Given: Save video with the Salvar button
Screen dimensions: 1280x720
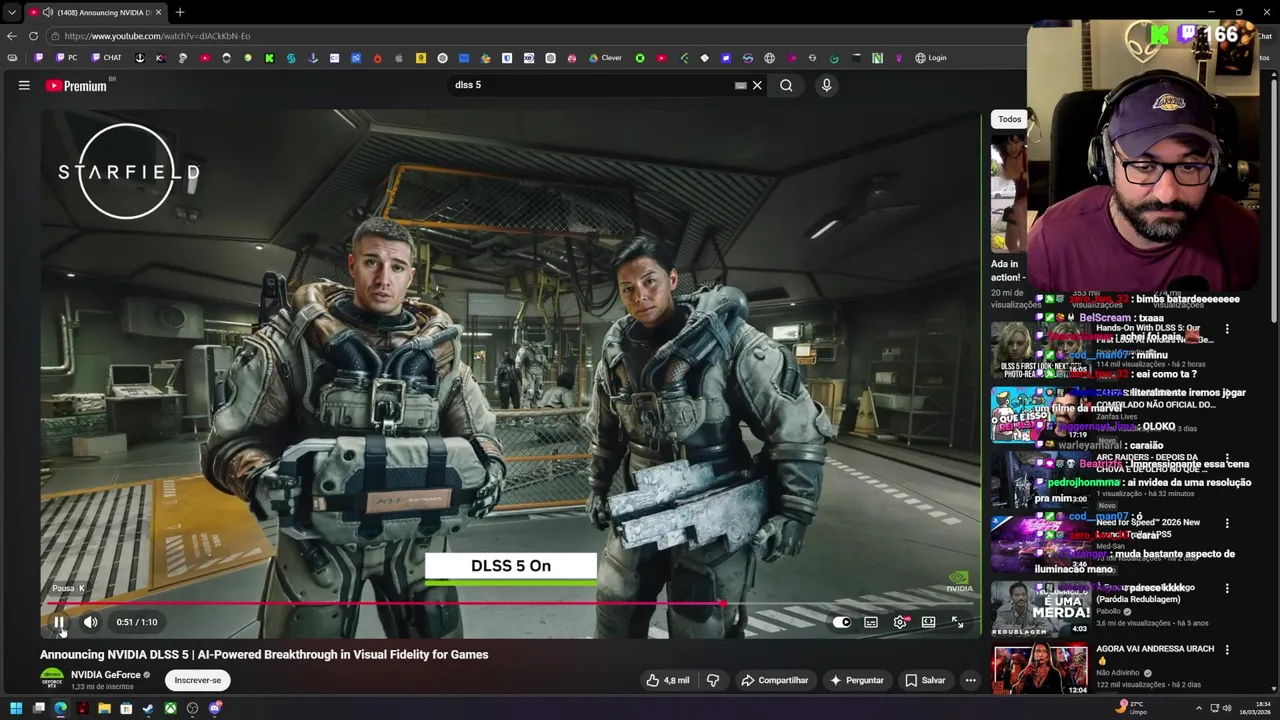Looking at the screenshot, I should point(925,680).
